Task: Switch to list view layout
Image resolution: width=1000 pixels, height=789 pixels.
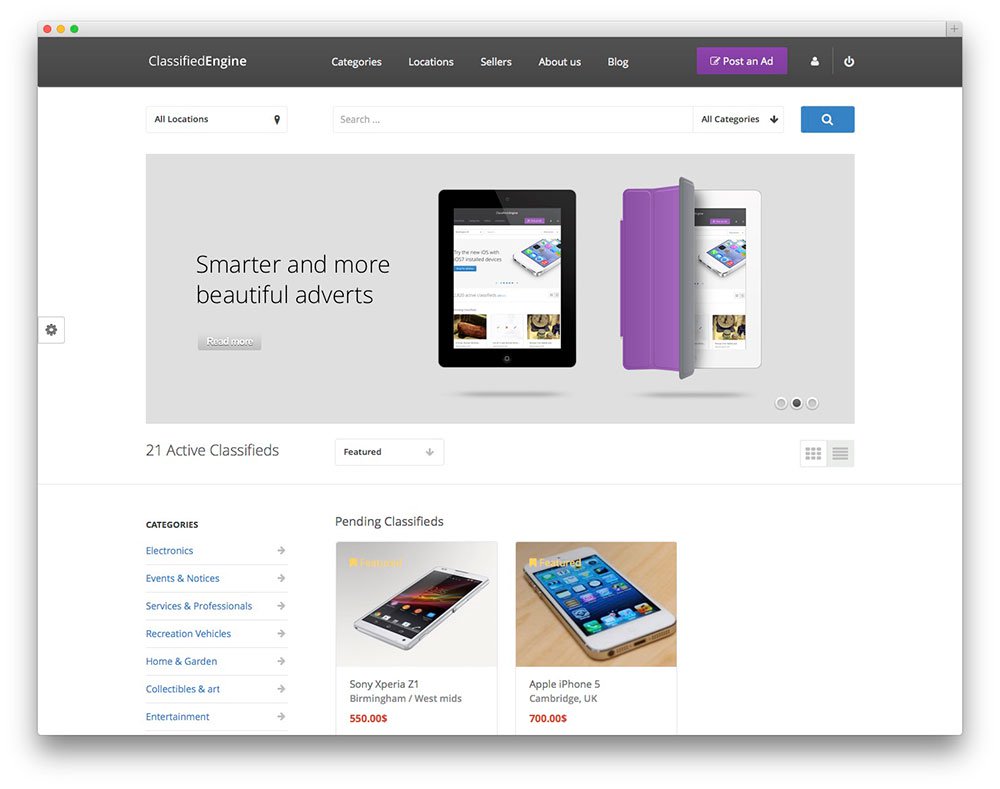Action: (841, 453)
